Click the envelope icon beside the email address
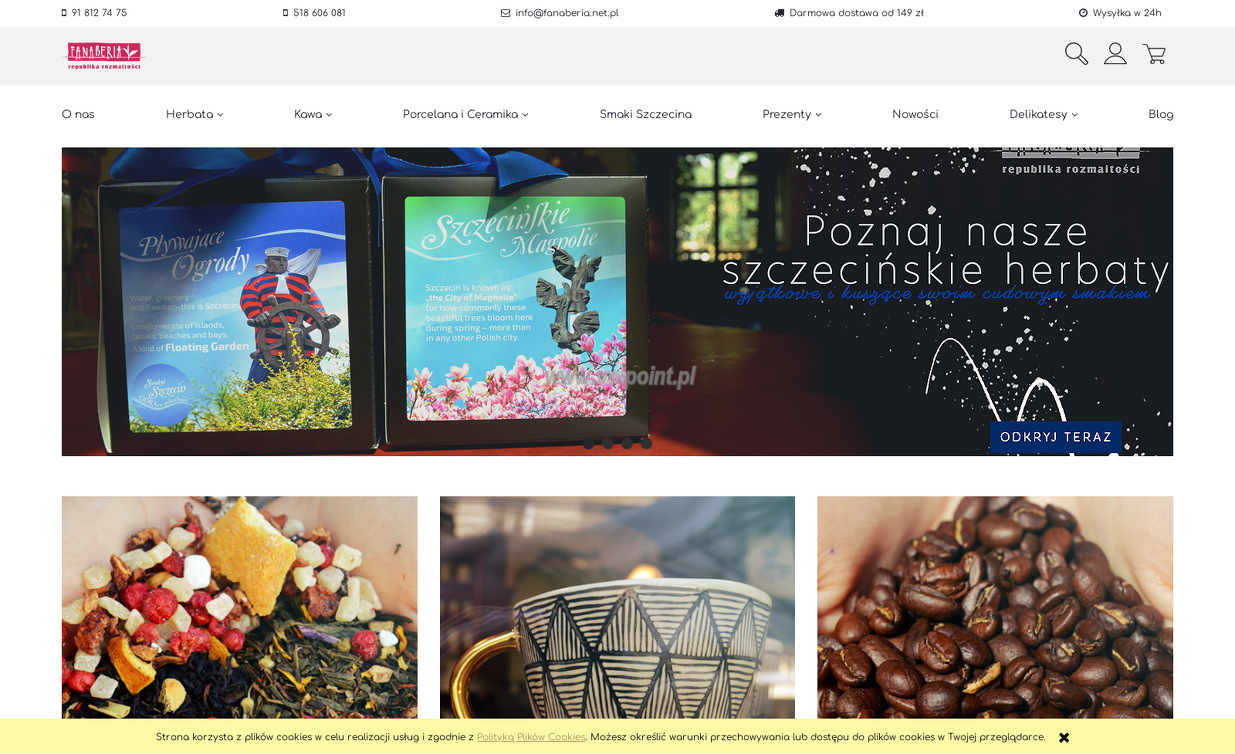 click(505, 13)
